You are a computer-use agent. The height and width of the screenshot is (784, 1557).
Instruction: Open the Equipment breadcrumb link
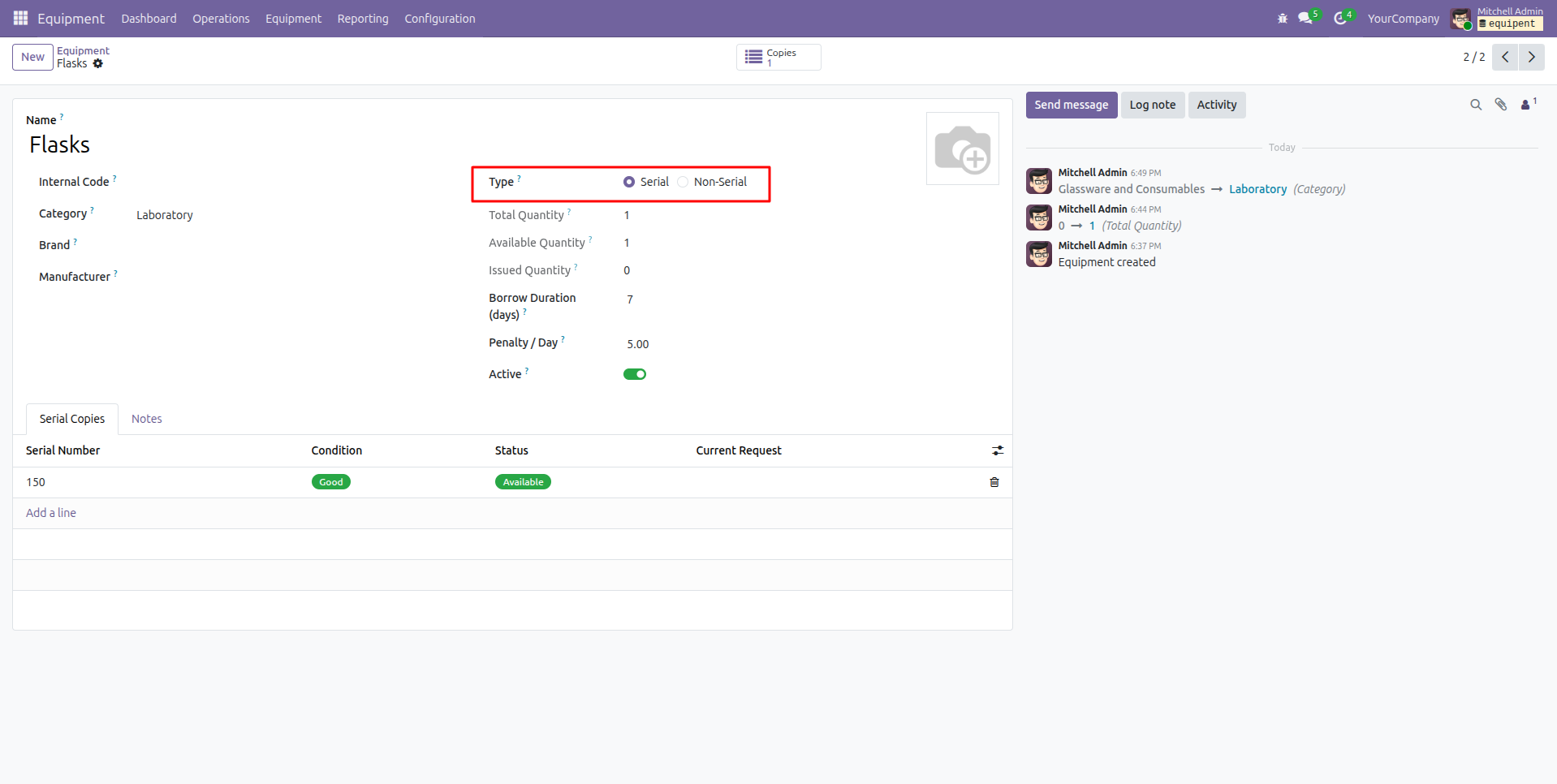tap(83, 50)
